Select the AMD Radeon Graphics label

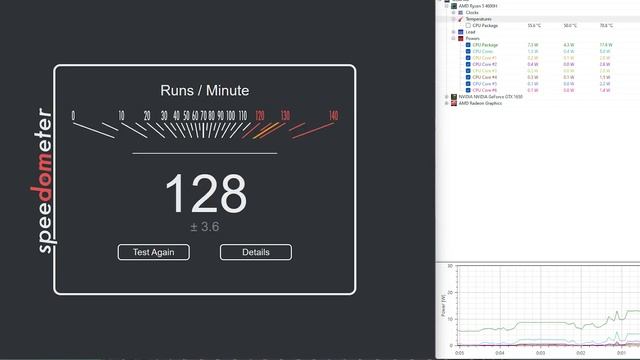tap(480, 103)
